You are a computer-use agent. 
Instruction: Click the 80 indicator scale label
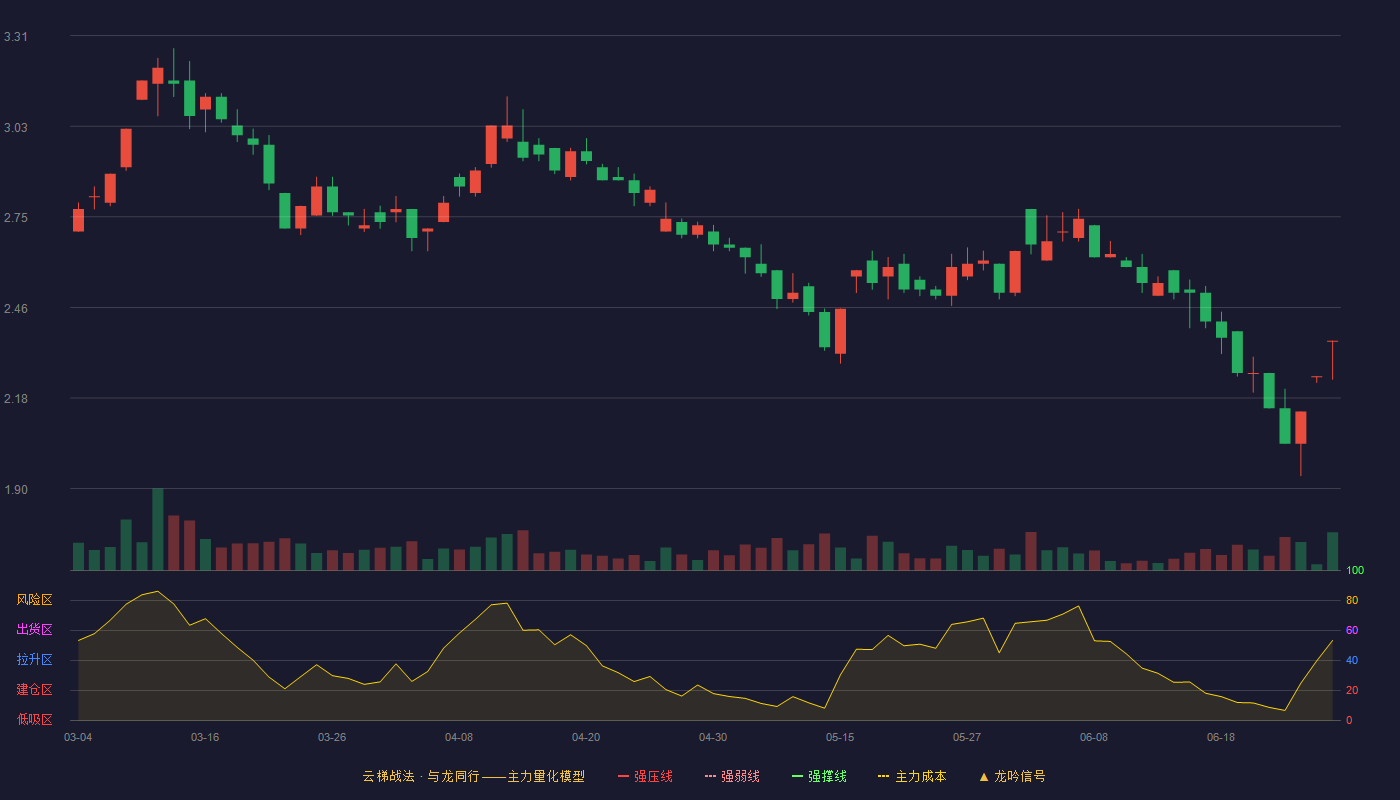click(1352, 600)
